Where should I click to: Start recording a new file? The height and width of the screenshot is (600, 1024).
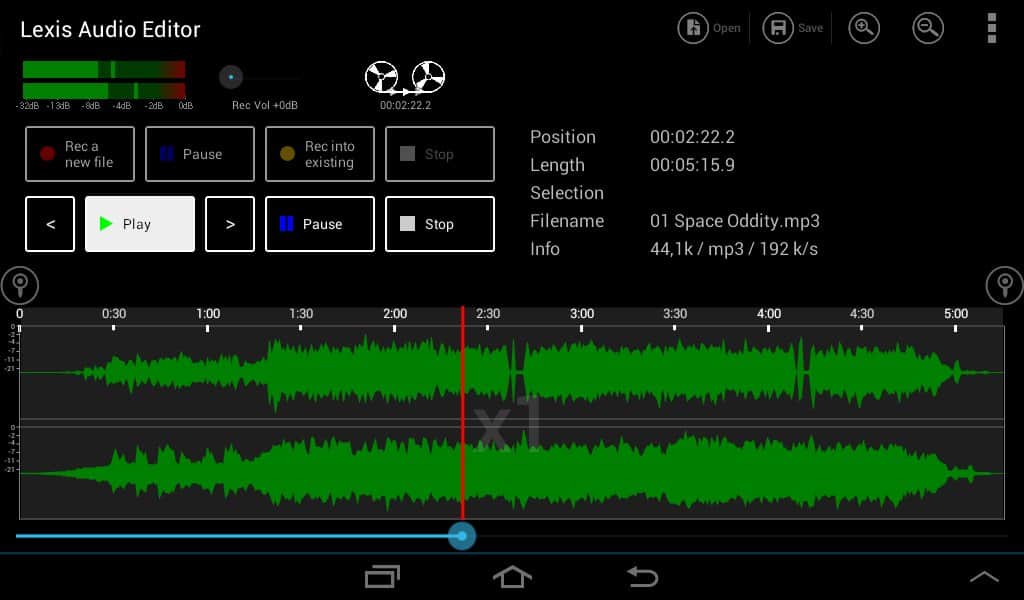point(80,154)
